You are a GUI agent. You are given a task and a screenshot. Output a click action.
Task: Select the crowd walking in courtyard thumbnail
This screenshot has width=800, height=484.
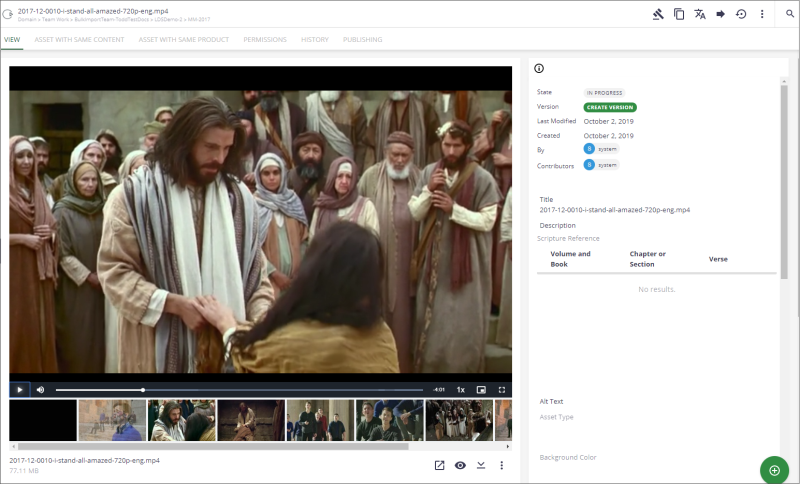[x=459, y=420]
